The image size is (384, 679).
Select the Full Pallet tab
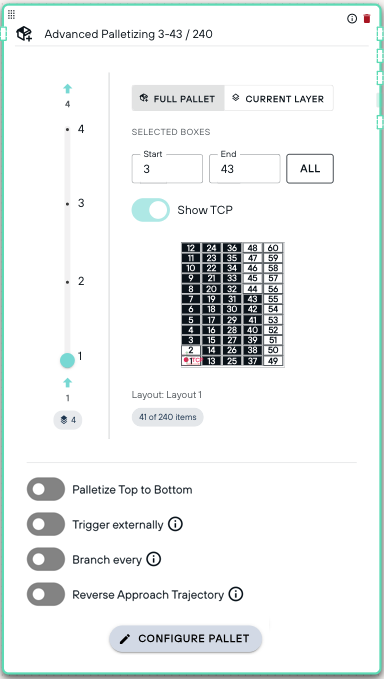point(178,98)
